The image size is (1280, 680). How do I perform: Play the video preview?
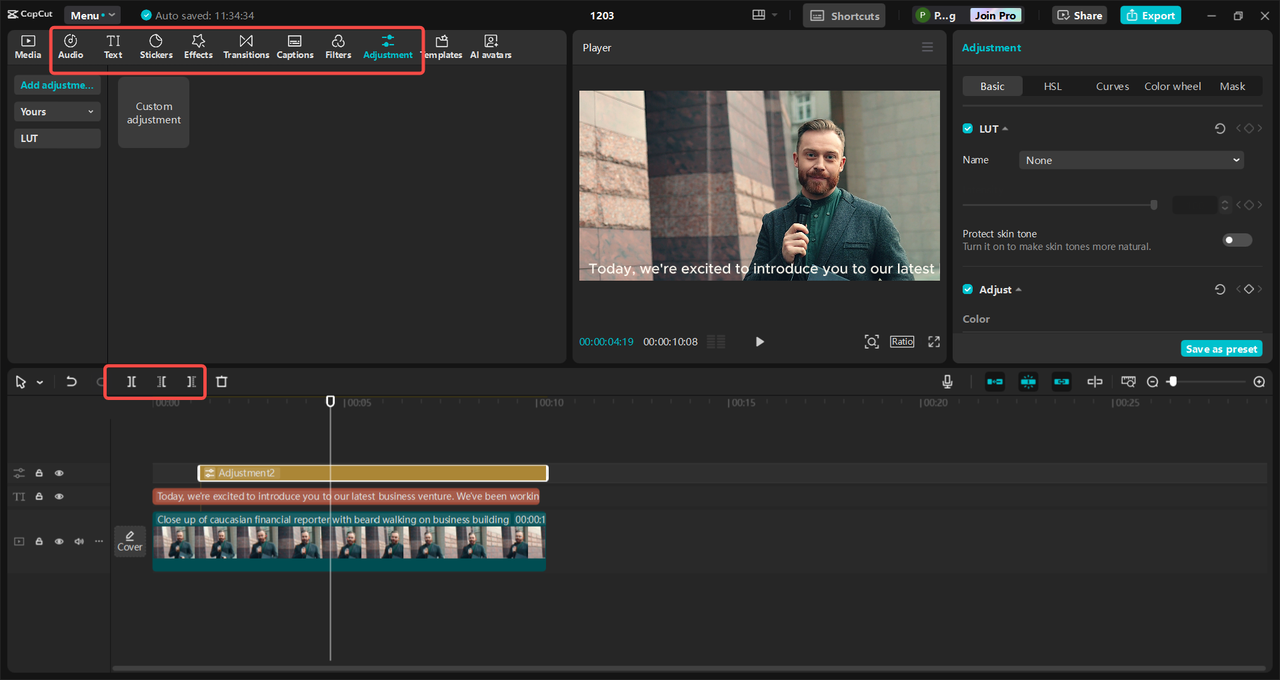click(760, 342)
